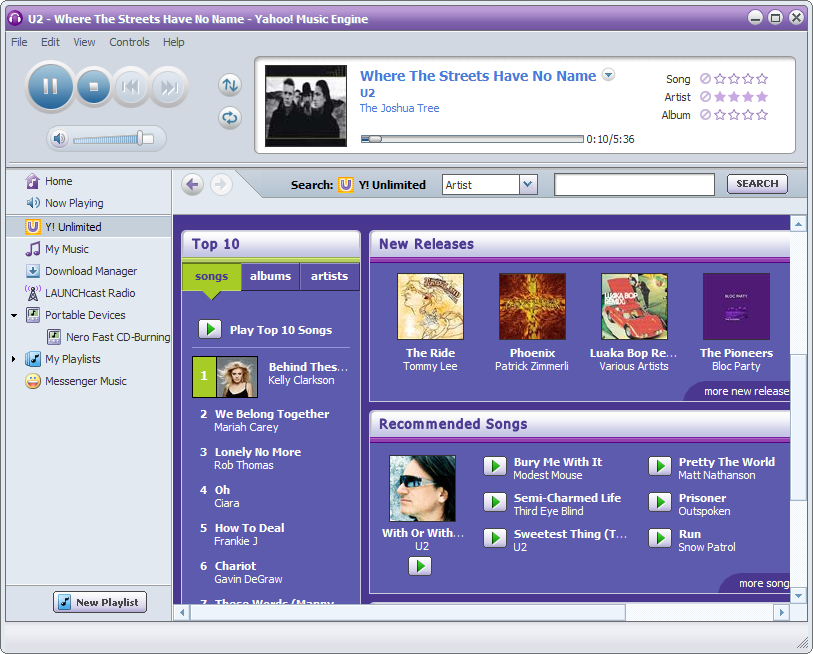Open the Help menu
The width and height of the screenshot is (813, 654).
tap(174, 42)
